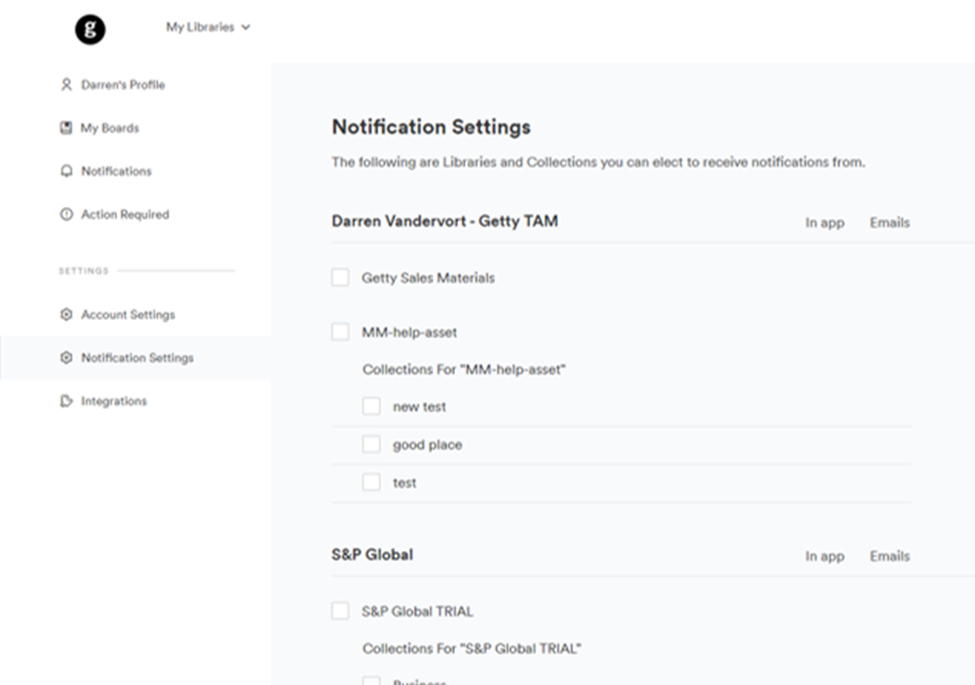Viewport: 975px width, 685px height.
Task: Toggle the S&P Global TRIAL checkbox
Action: pos(340,611)
